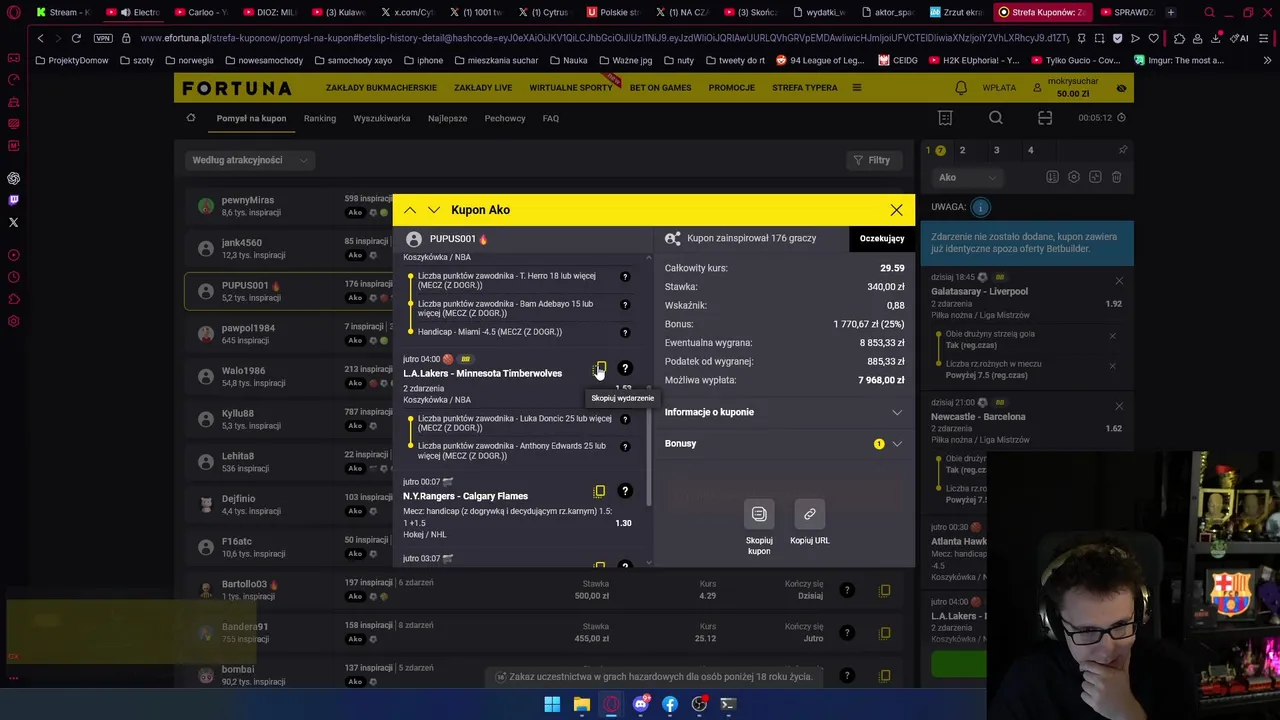Switch to betslip tab 4
Screen dimensions: 1280x720
point(1030,150)
